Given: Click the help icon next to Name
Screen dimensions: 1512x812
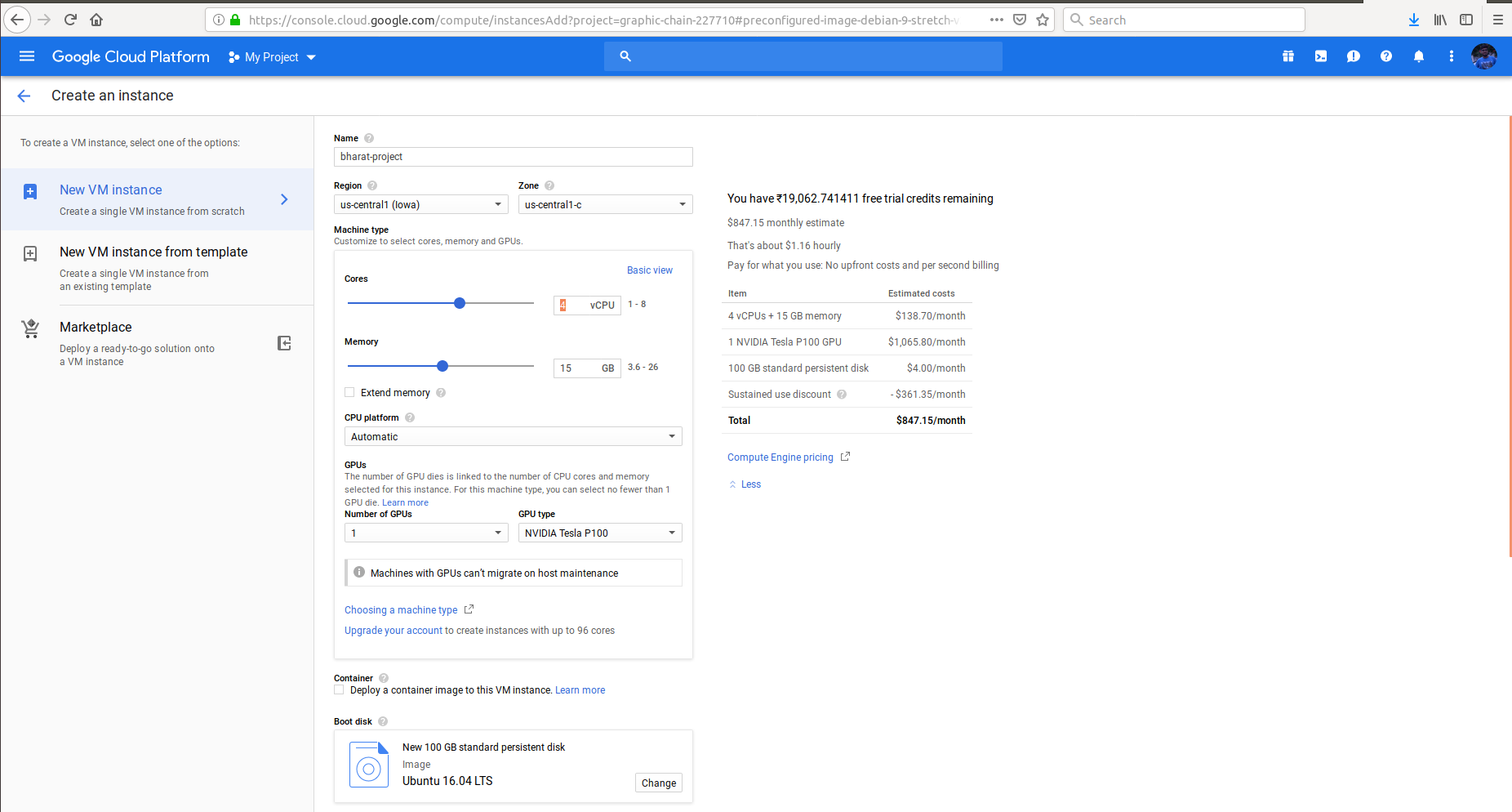Looking at the screenshot, I should click(369, 138).
